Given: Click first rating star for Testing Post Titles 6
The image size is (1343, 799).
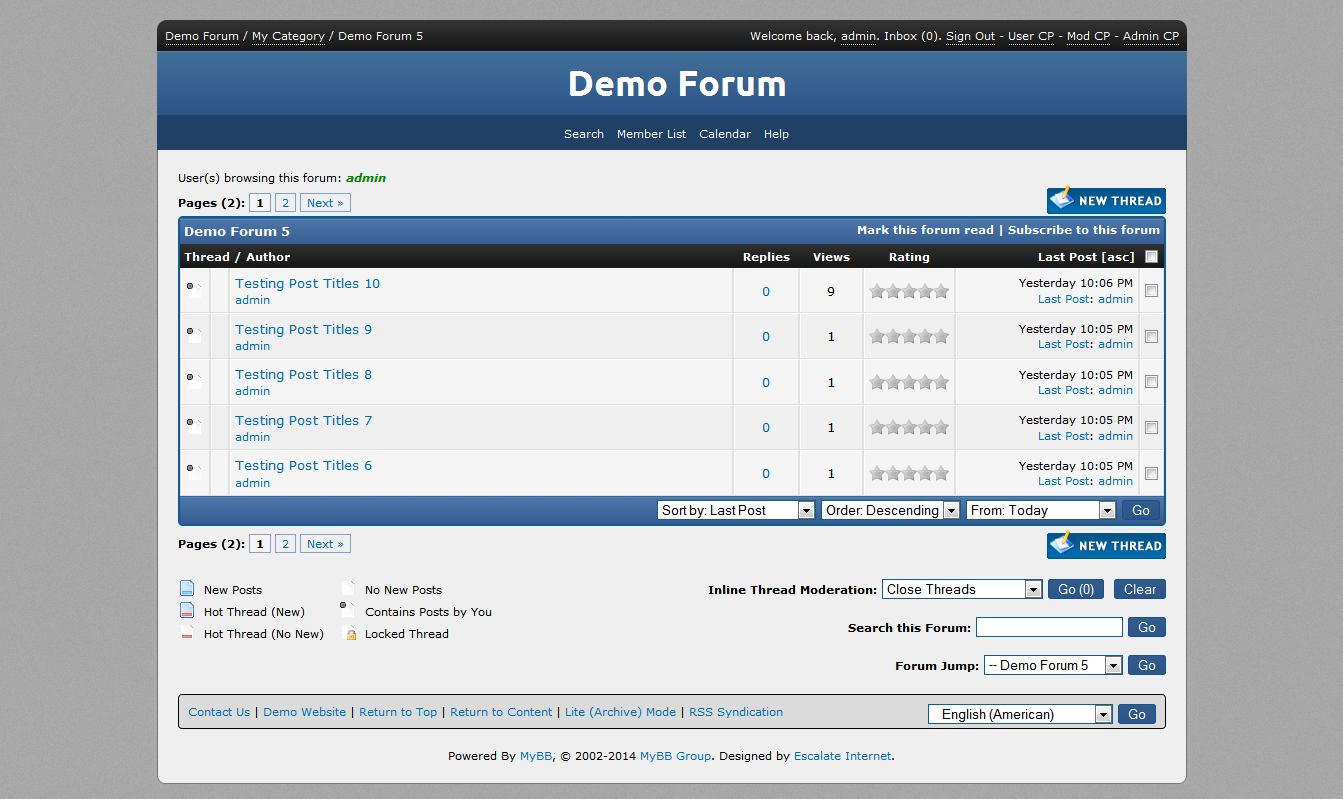Looking at the screenshot, I should point(877,474).
